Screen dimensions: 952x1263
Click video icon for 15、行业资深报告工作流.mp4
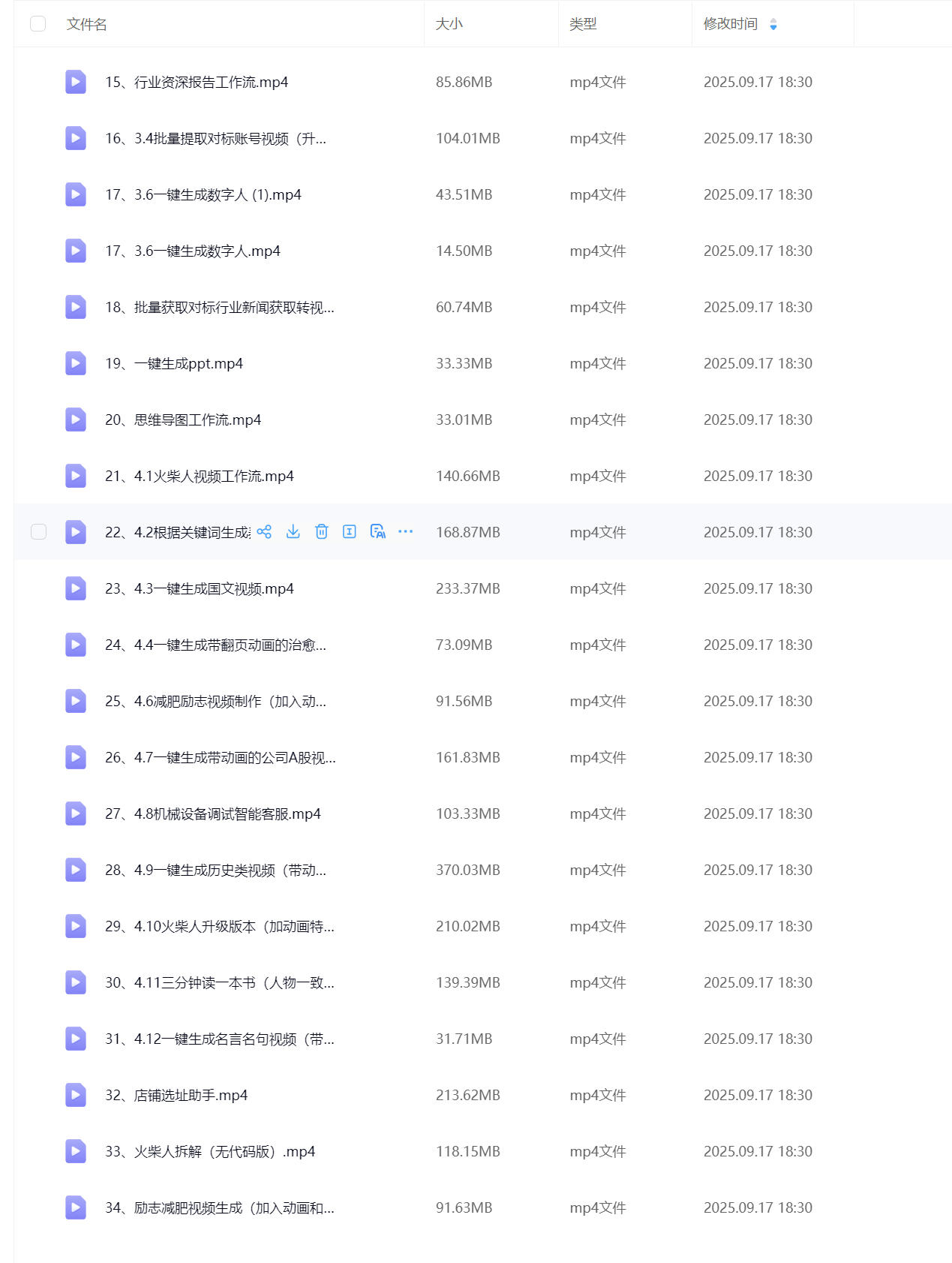pyautogui.click(x=76, y=82)
